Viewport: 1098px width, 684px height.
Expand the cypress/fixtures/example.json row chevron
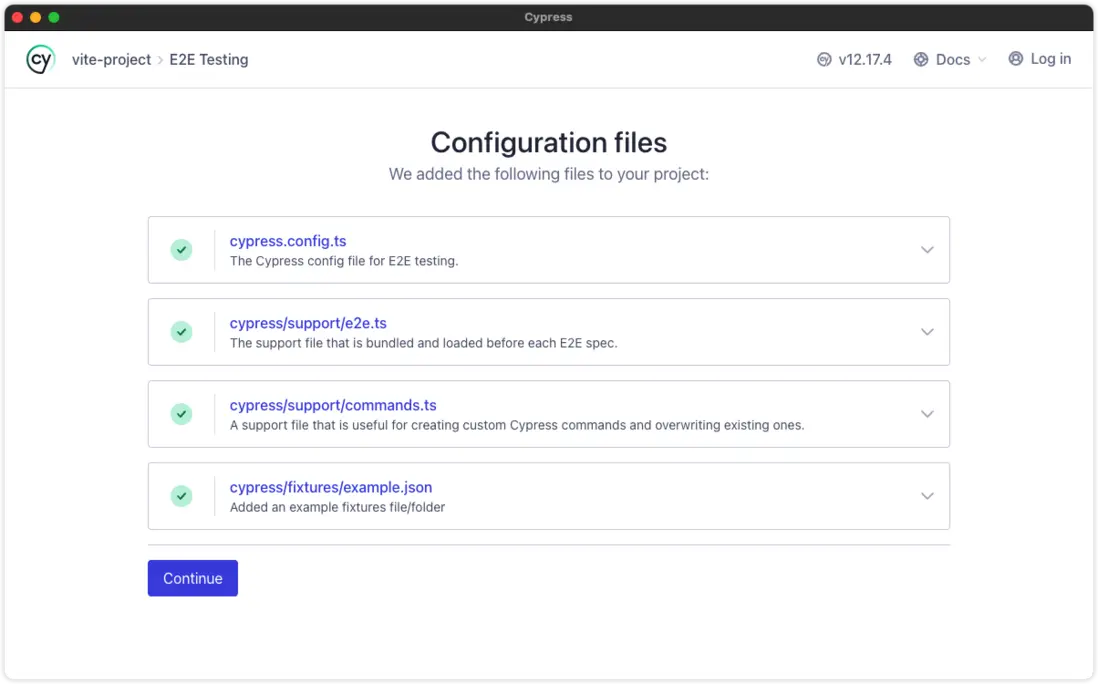(x=927, y=496)
